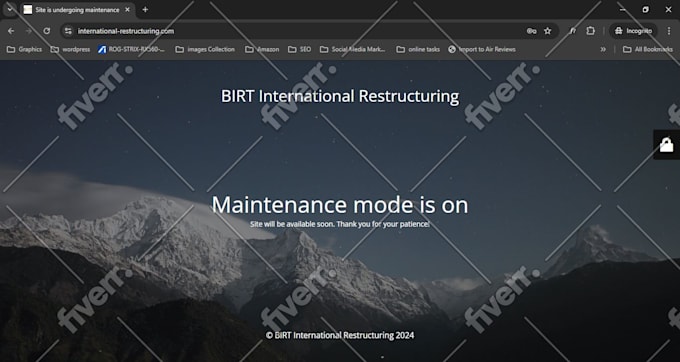This screenshot has height=362, width=680.
Task: Click the extension icon left of Extensions
Action: [x=573, y=31]
